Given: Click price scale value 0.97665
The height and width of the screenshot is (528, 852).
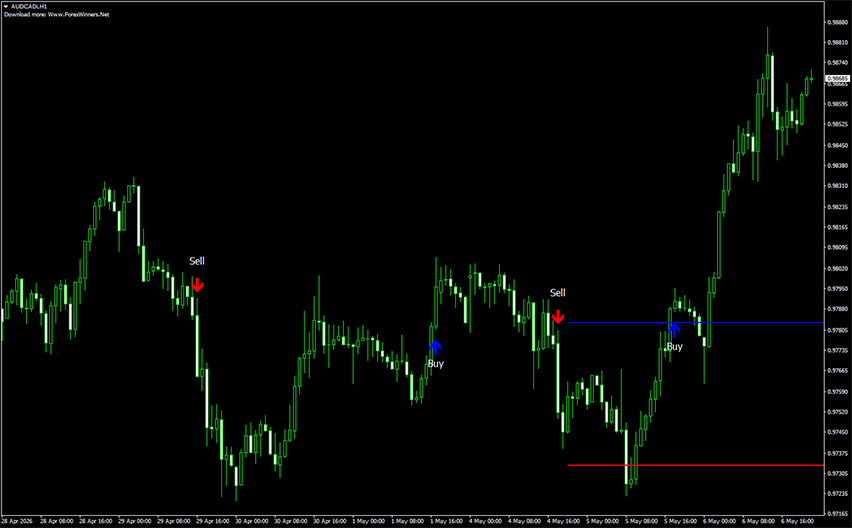Looking at the screenshot, I should pyautogui.click(x=838, y=370).
